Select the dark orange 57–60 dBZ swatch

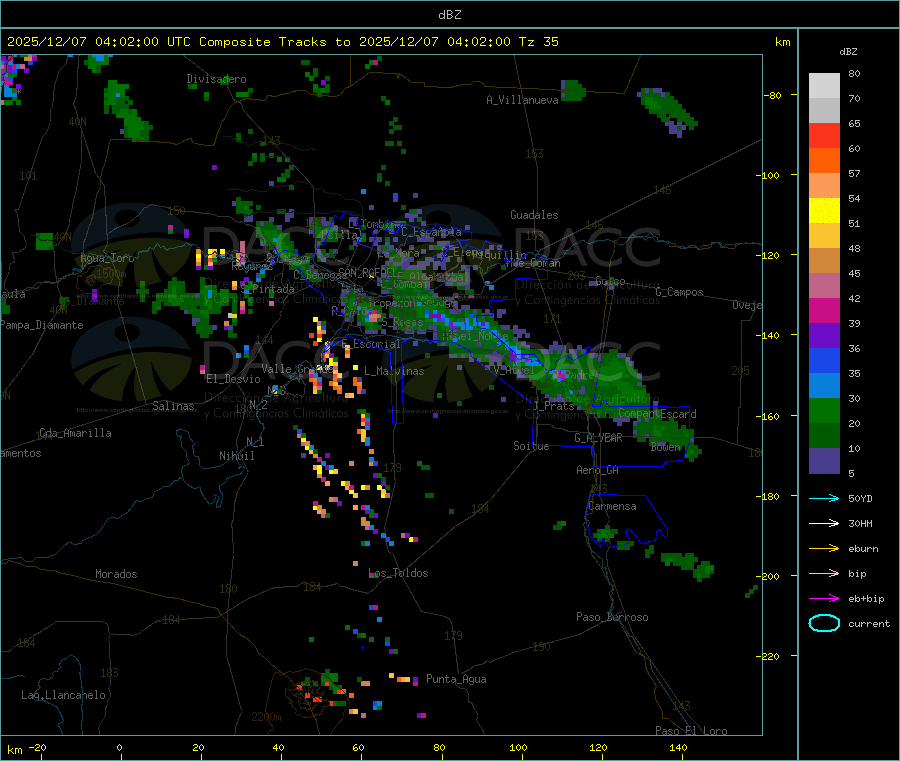coord(824,161)
